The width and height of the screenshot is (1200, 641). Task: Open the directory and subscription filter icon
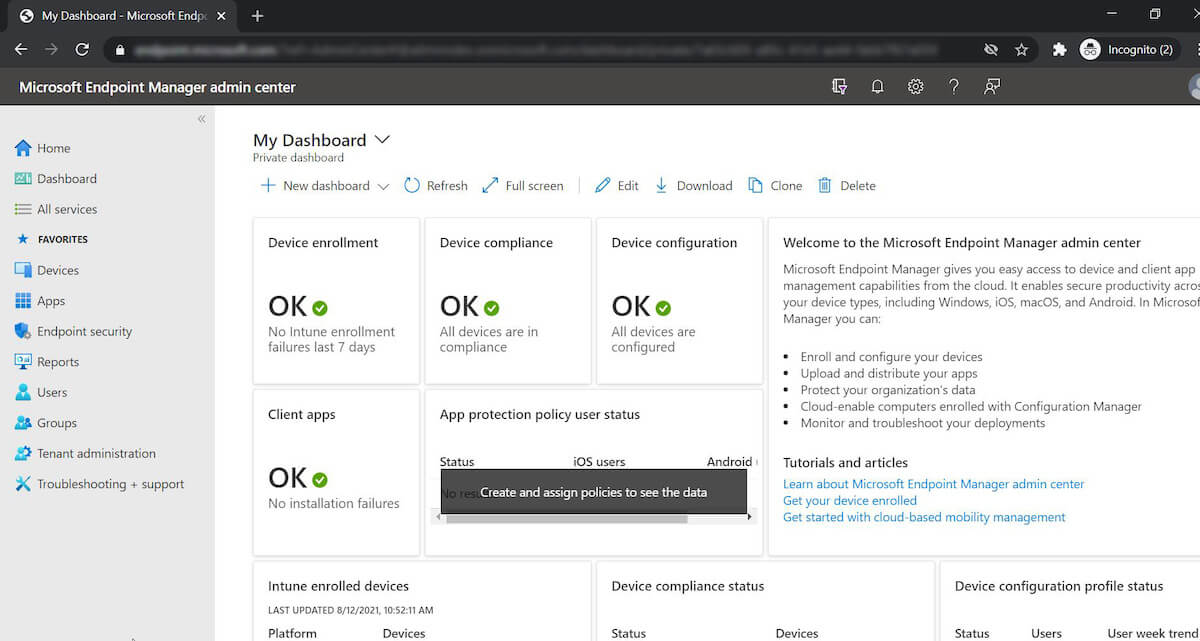(840, 87)
